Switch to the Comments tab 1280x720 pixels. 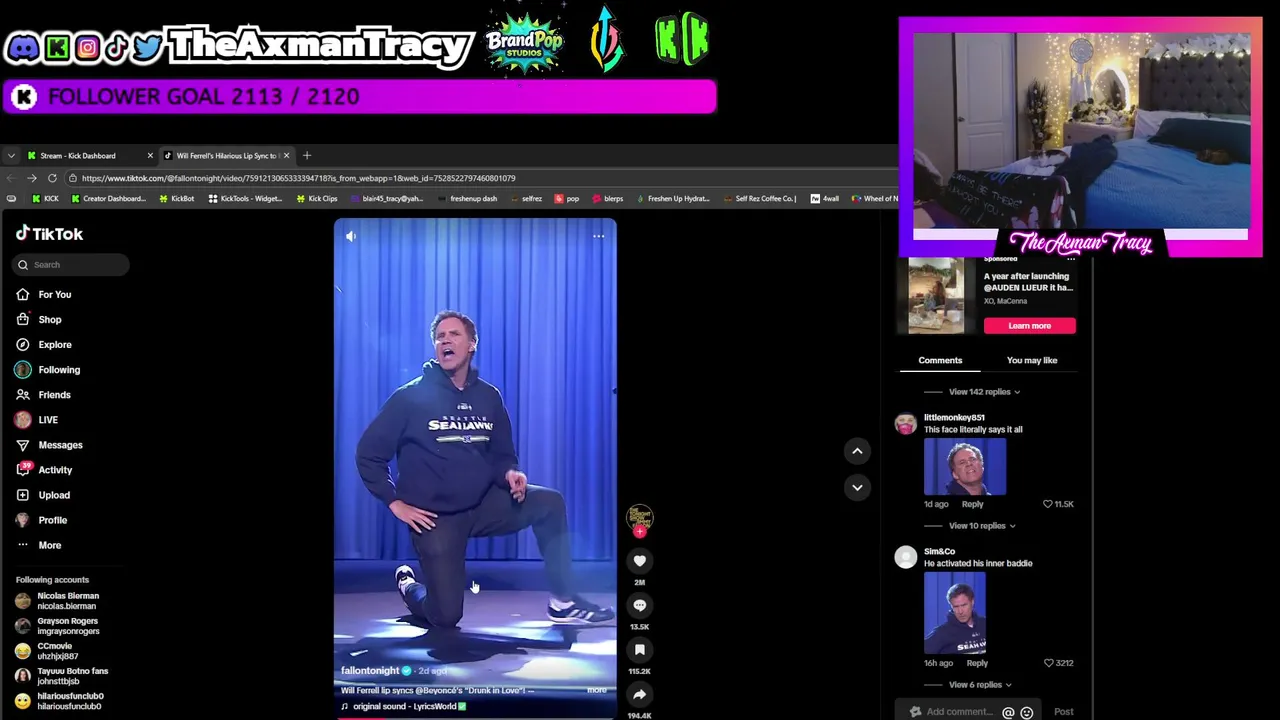940,360
